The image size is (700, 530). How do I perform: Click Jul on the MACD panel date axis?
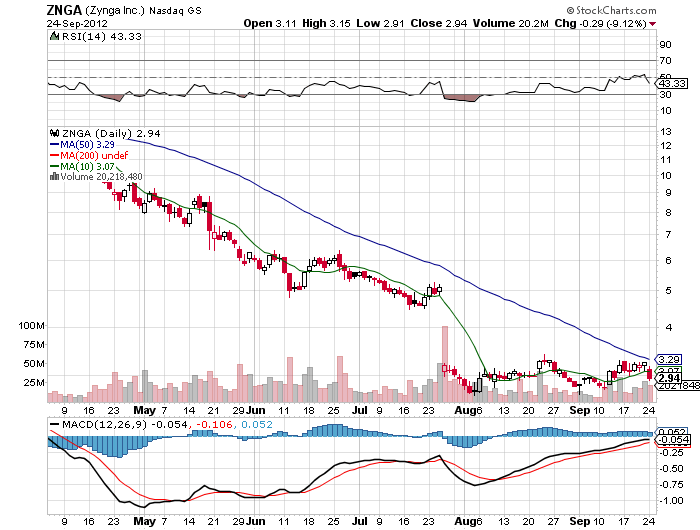point(360,521)
